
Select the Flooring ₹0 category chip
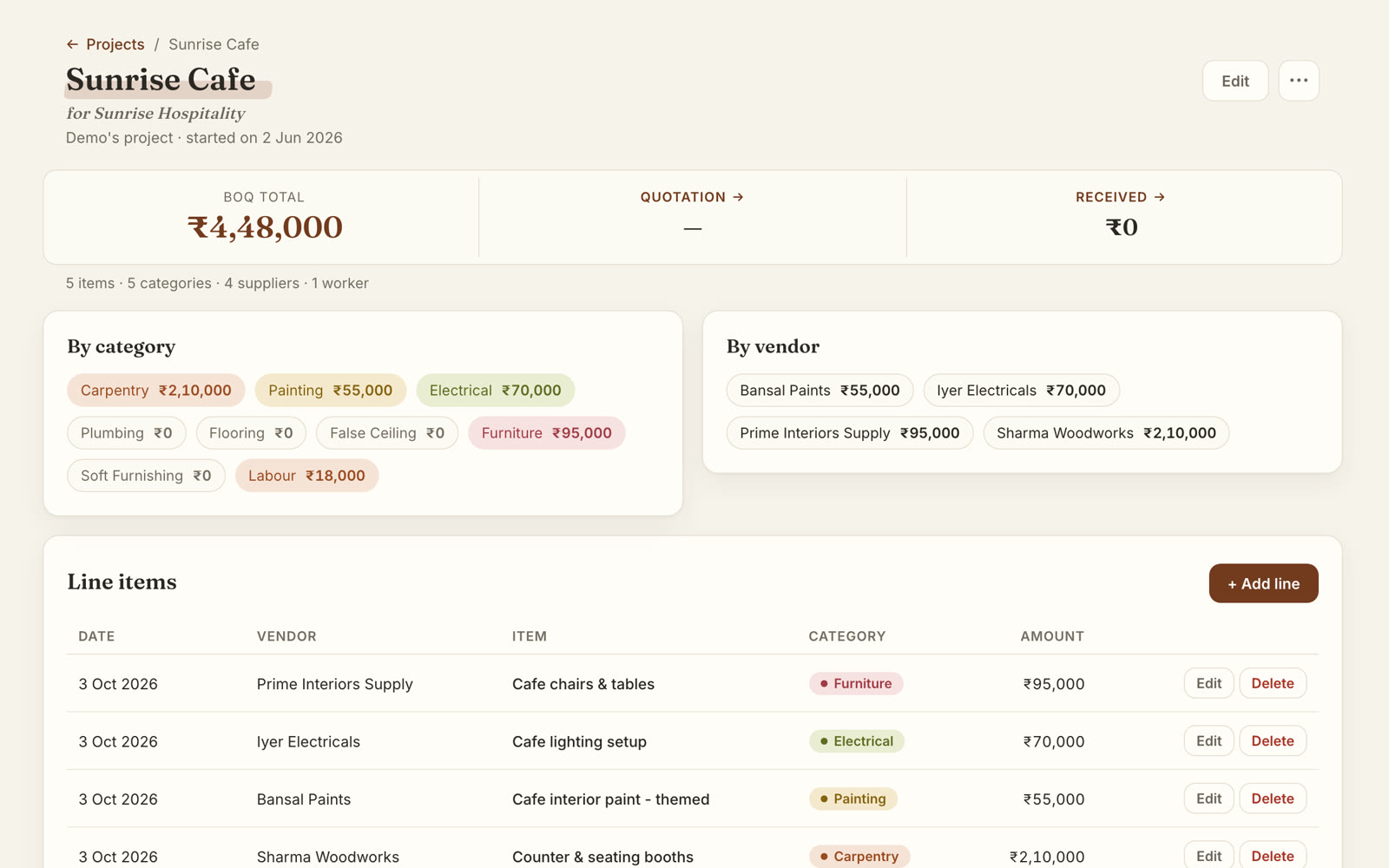pos(251,433)
